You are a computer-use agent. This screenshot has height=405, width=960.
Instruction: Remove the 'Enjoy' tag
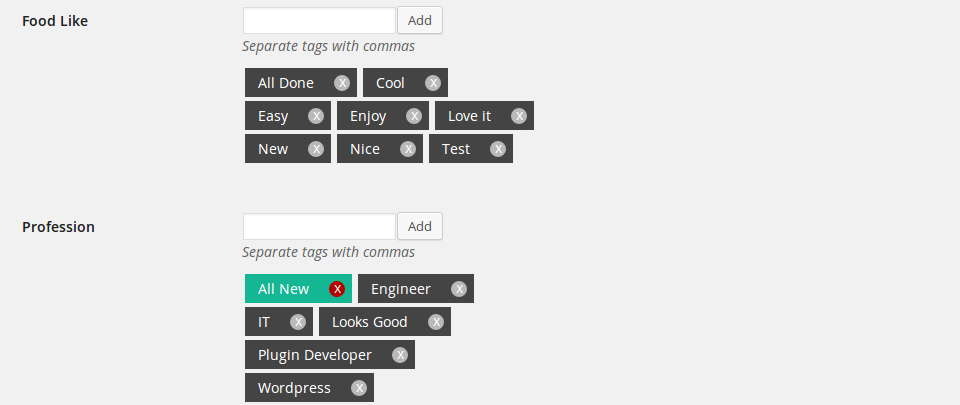(414, 116)
